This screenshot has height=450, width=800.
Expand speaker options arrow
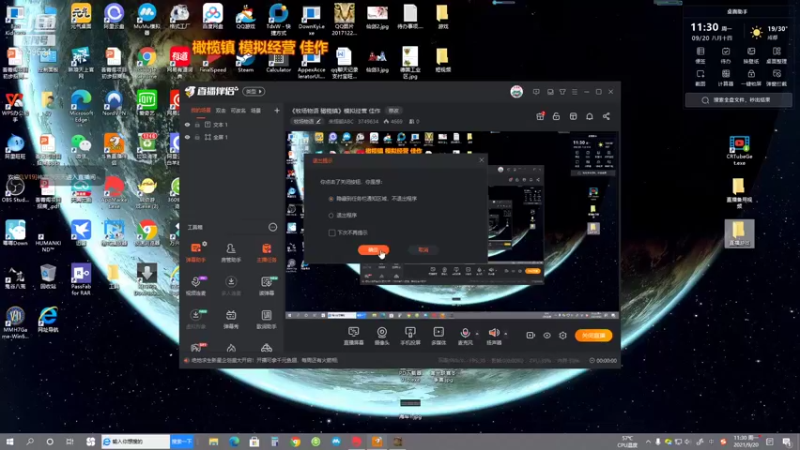coord(506,334)
